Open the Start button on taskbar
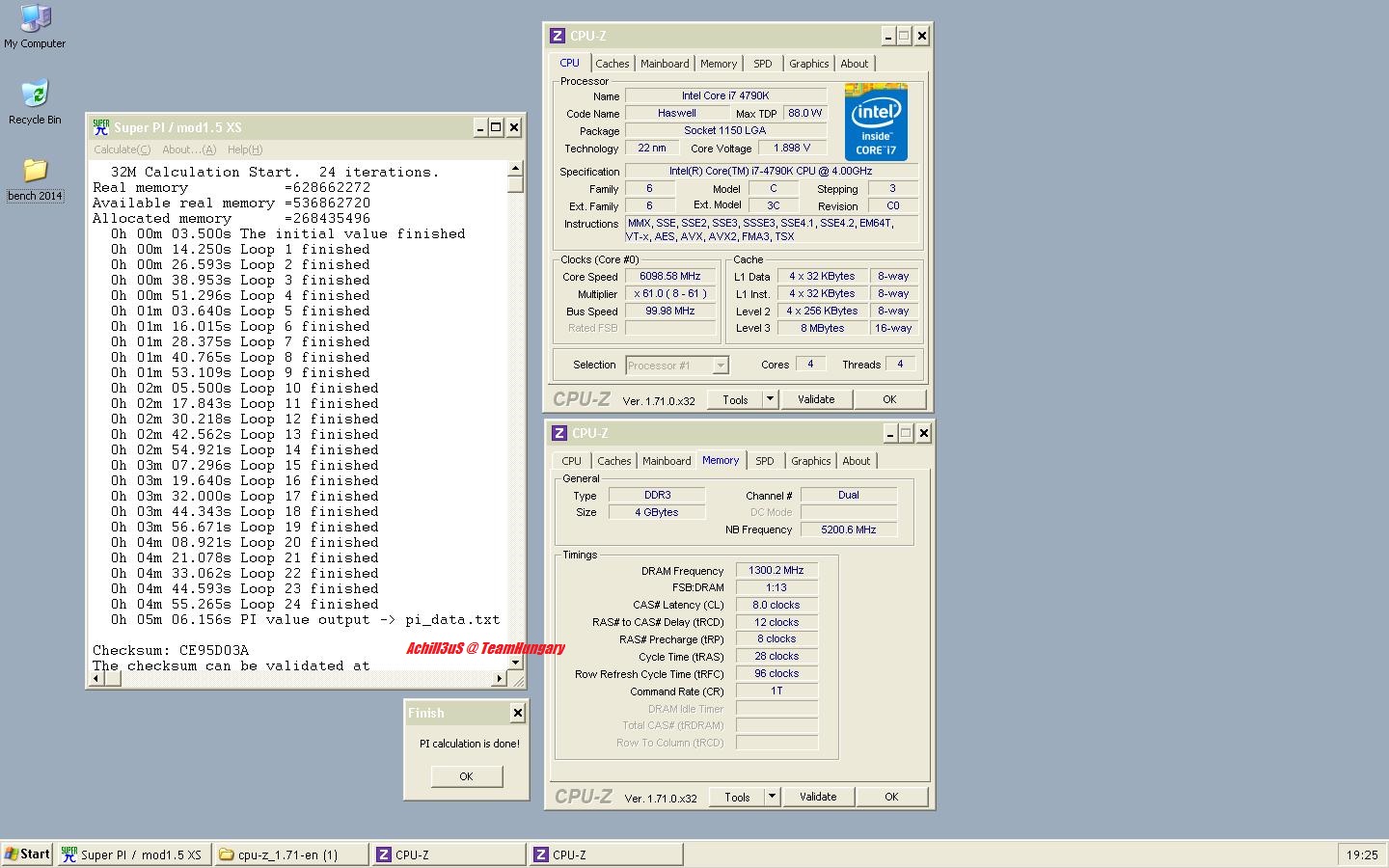1389x868 pixels. (27, 854)
